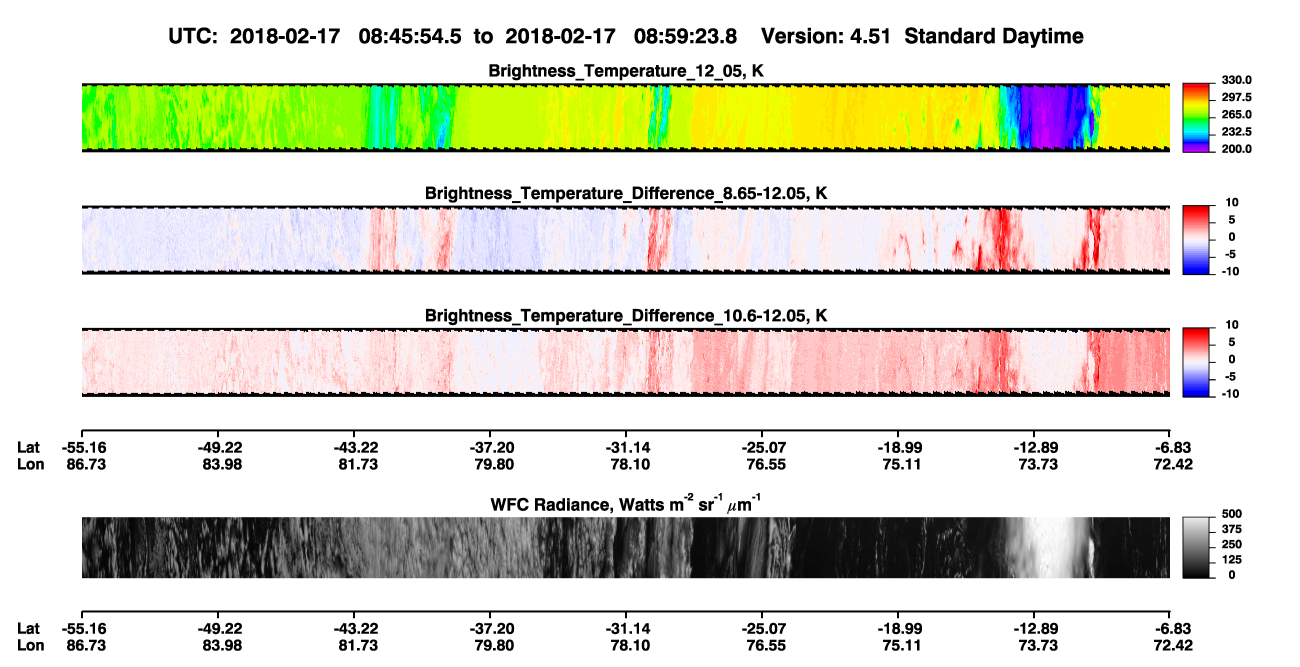
Task: Click the red-blue colorbar of the 10.6-12.05 panel
Action: click(1195, 362)
